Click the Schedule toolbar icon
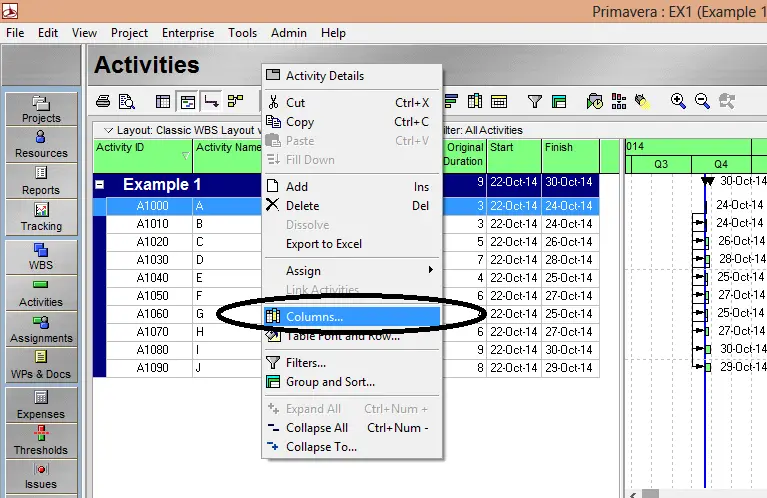 click(595, 101)
